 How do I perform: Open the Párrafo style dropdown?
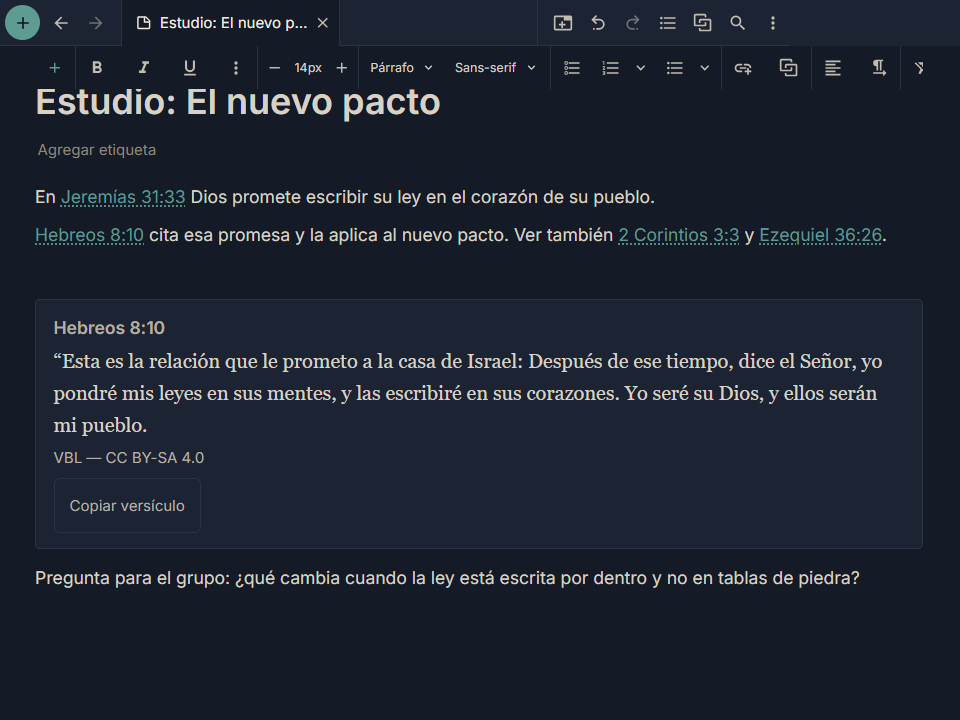click(x=401, y=68)
